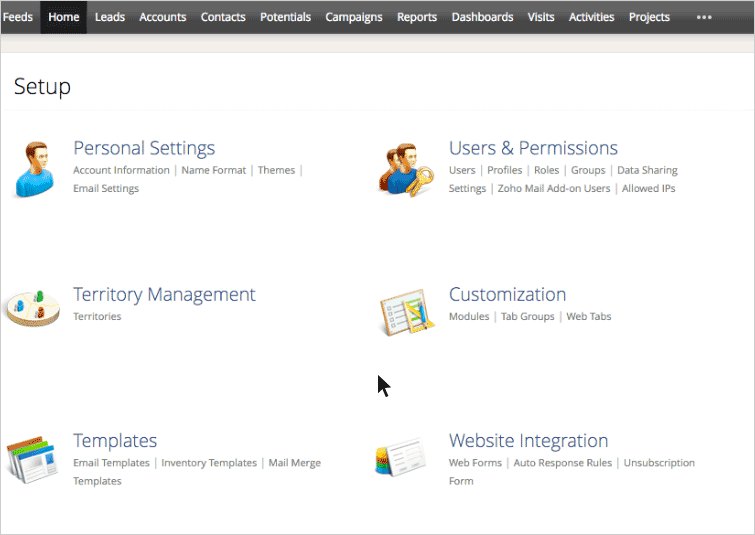The height and width of the screenshot is (535, 755).
Task: Open the more tabs ellipsis menu
Action: tap(704, 17)
